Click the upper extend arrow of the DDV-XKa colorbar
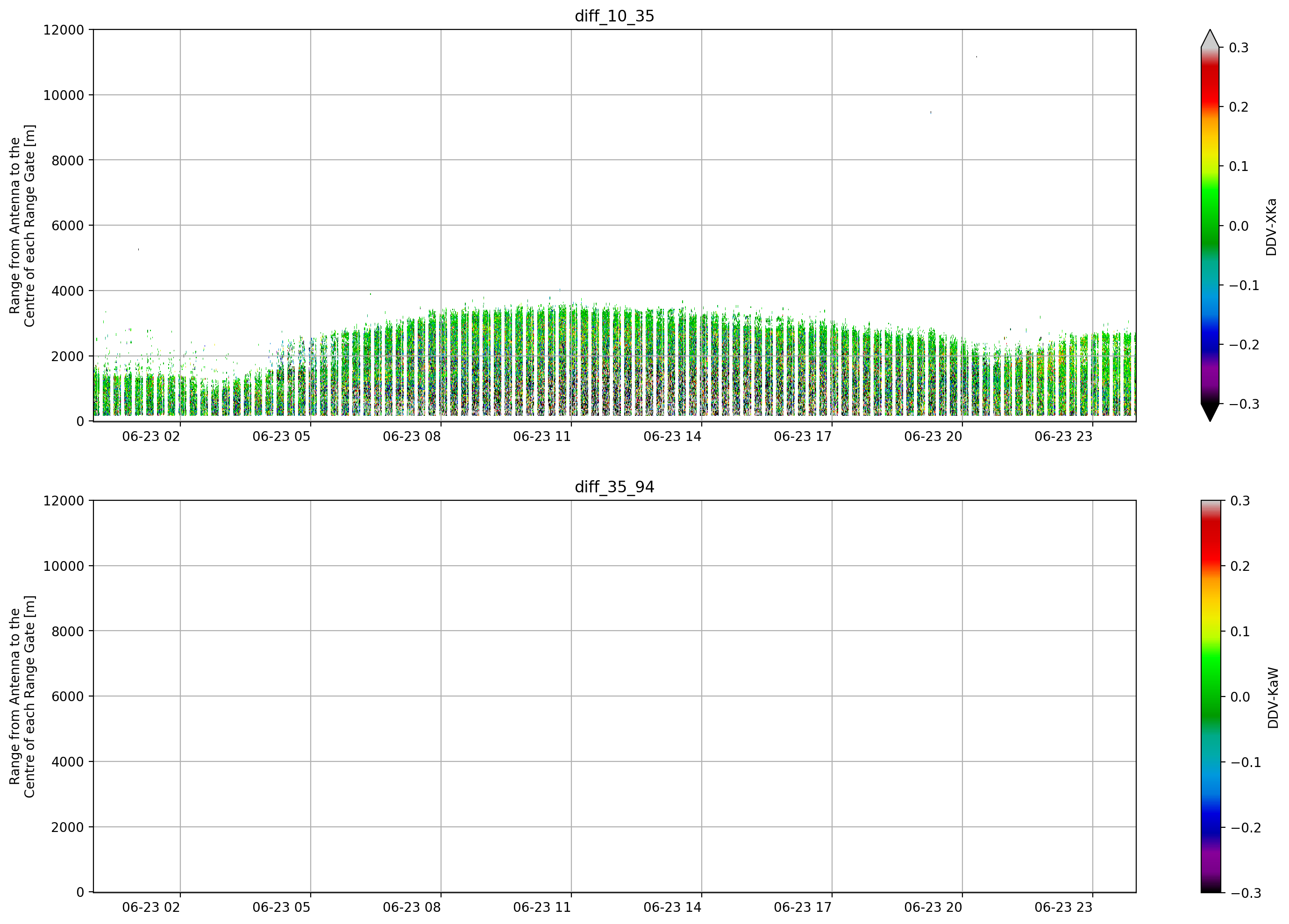 tap(1210, 38)
